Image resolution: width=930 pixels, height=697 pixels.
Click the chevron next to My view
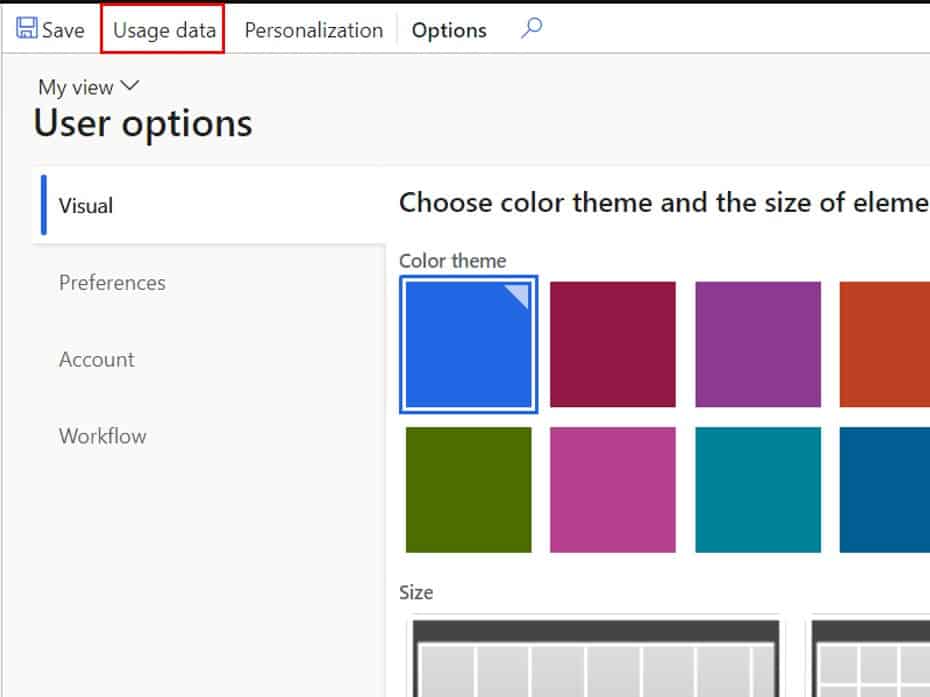tap(130, 86)
